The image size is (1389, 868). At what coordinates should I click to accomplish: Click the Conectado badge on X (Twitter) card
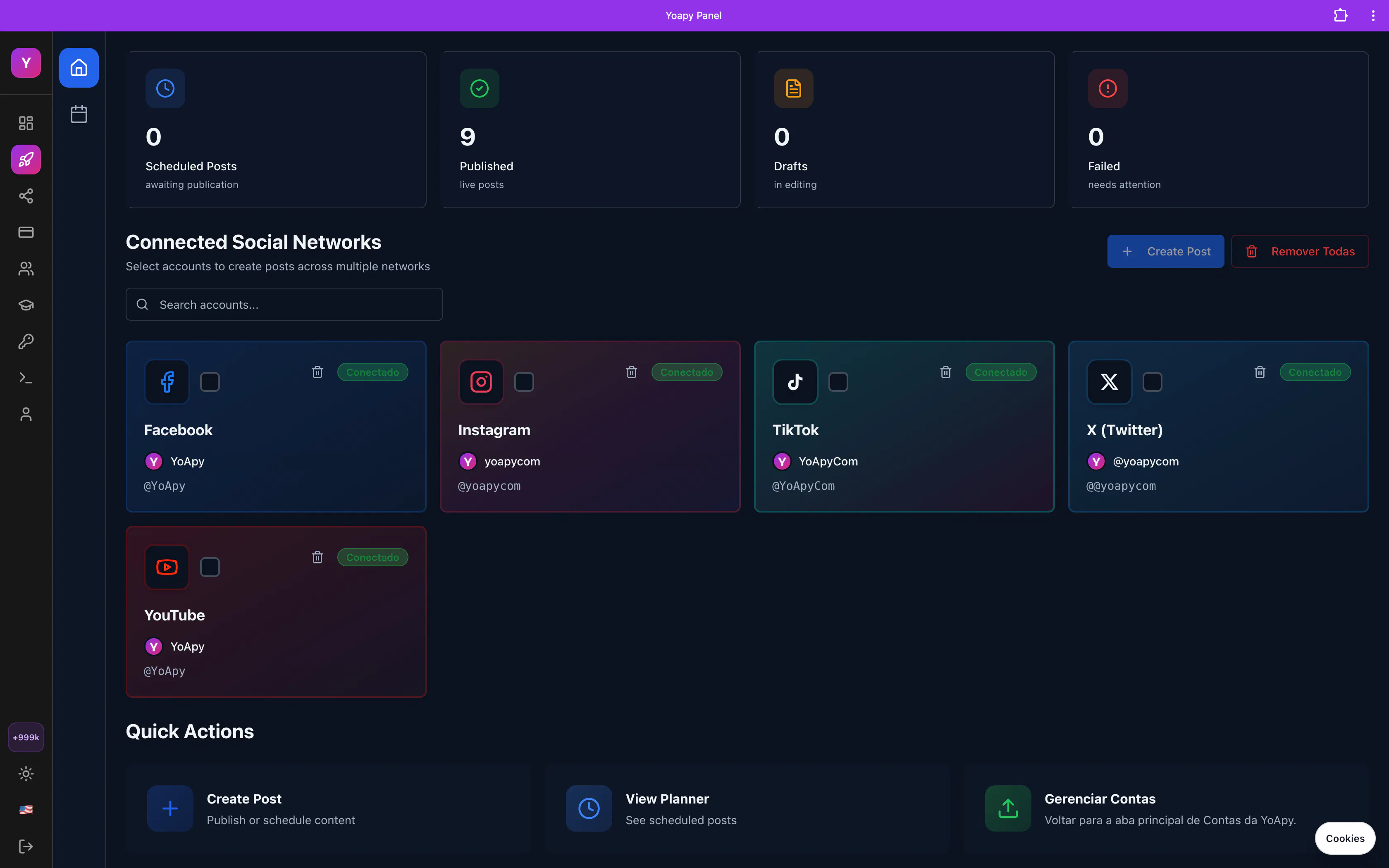[x=1315, y=372]
